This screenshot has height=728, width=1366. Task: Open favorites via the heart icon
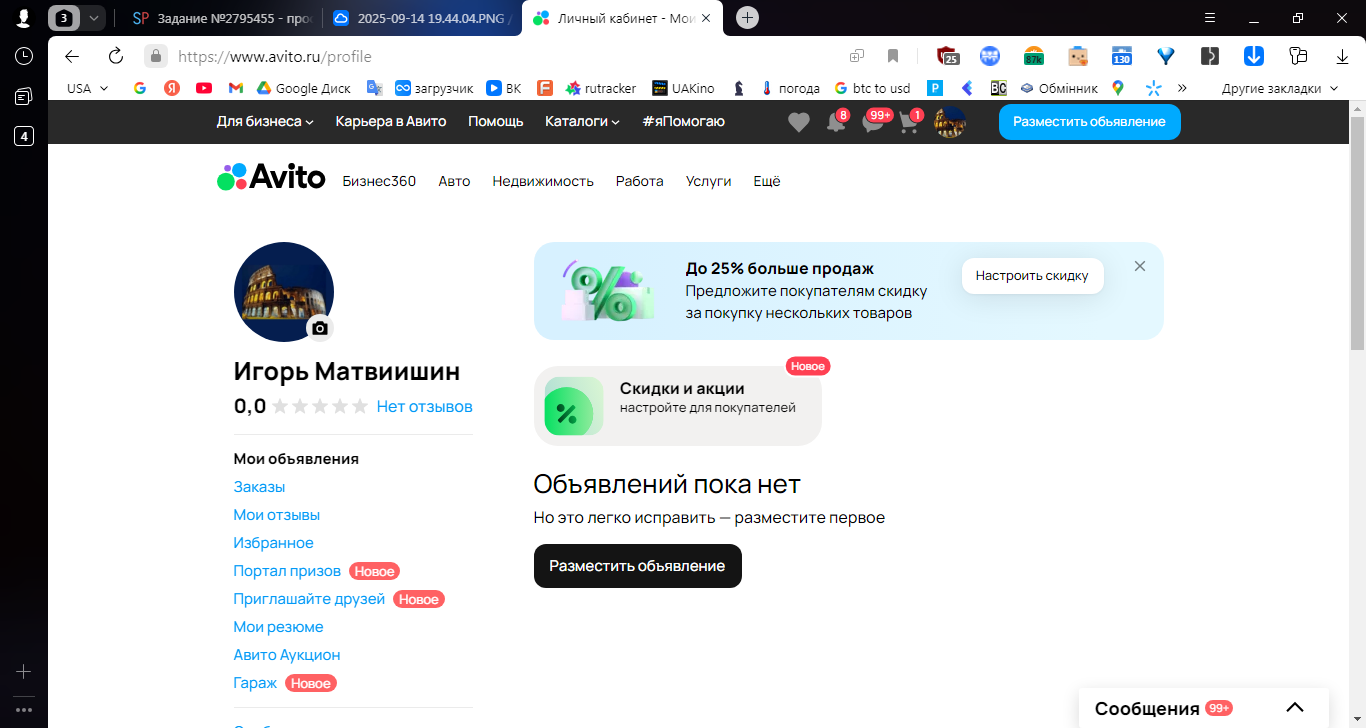[798, 122]
